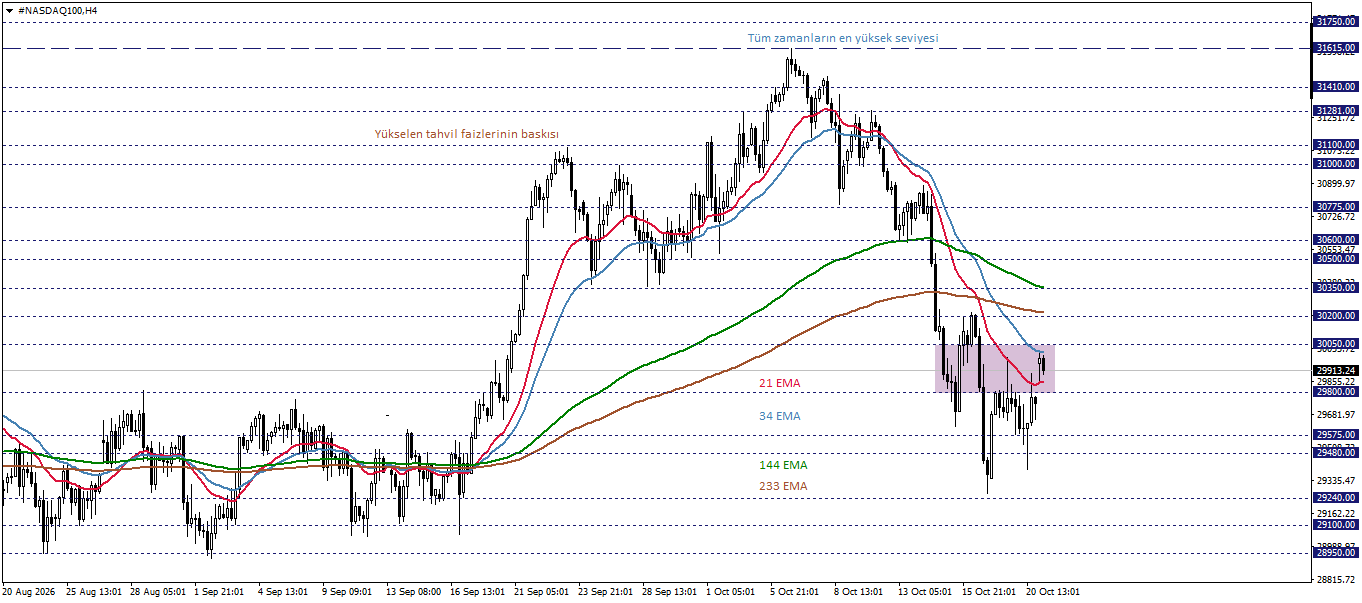1362x603 pixels.
Task: Click the 31750.00 price level tag
Action: [1336, 21]
